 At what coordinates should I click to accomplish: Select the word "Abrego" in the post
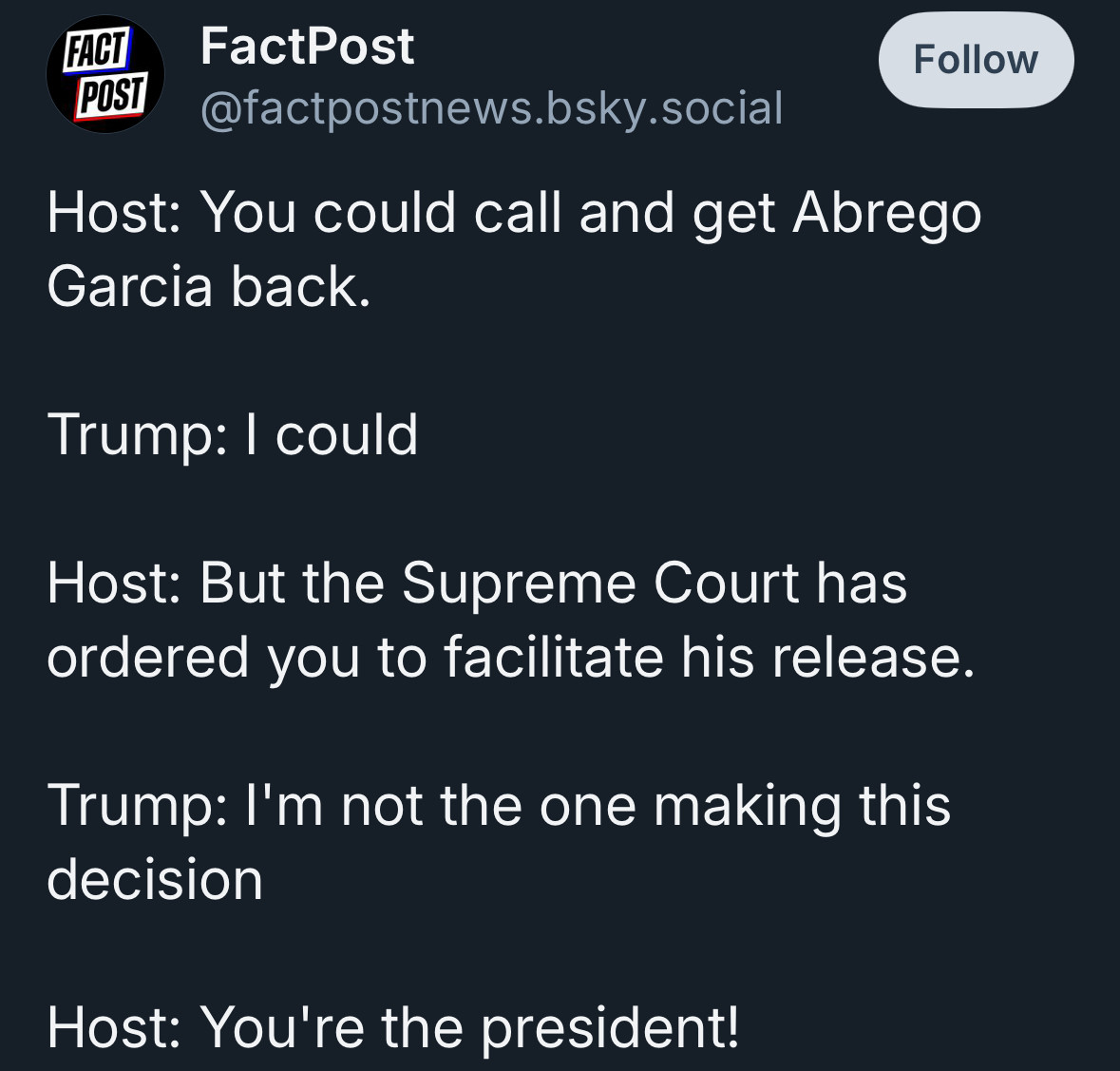point(886,215)
